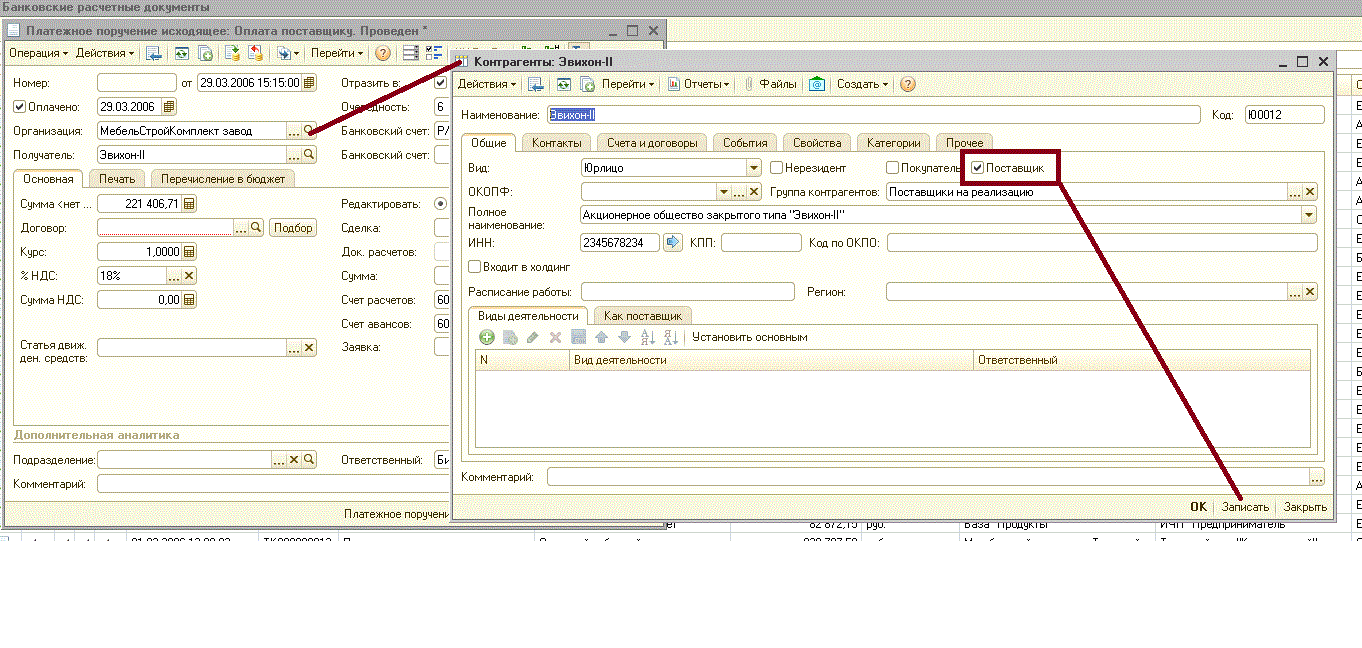Toggle the Покупатель checkbox
The width and height of the screenshot is (1362, 648).
(893, 168)
